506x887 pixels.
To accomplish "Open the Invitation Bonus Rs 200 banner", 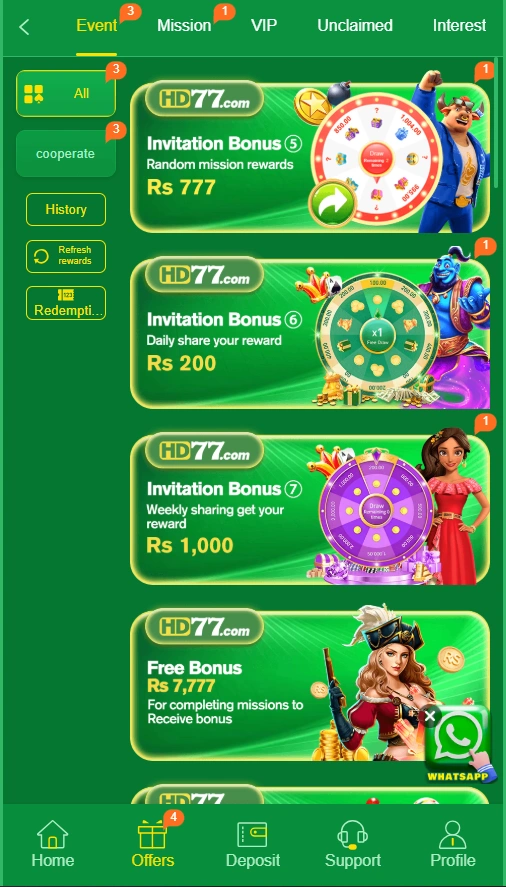I will pyautogui.click(x=310, y=333).
